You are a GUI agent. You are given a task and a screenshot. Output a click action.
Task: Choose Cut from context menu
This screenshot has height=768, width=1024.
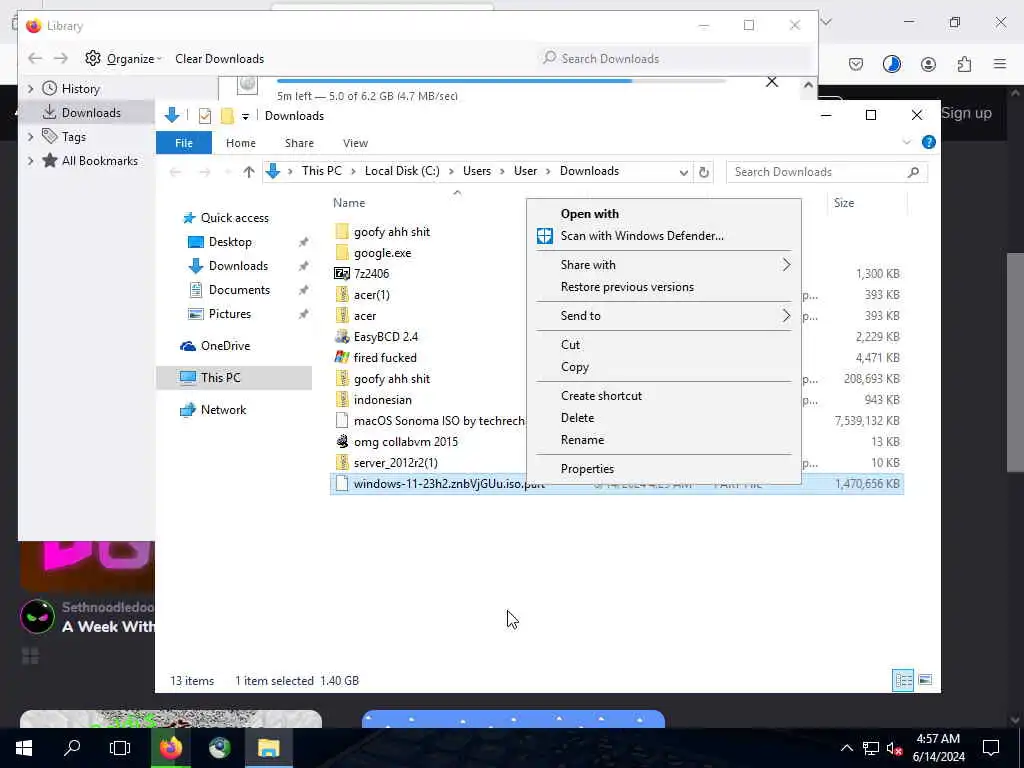570,345
